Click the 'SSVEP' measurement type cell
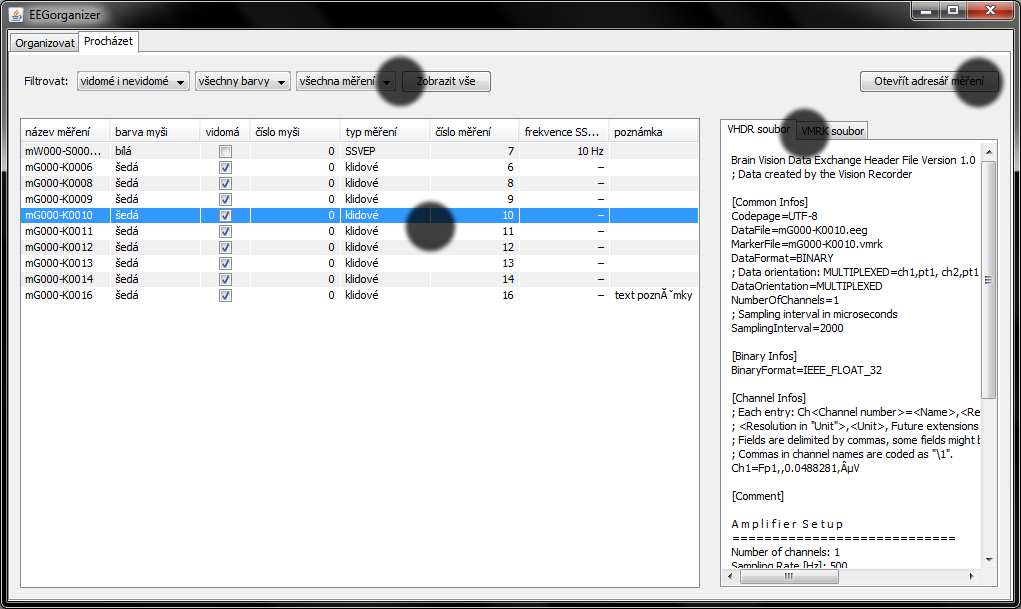Image resolution: width=1021 pixels, height=609 pixels. click(384, 151)
